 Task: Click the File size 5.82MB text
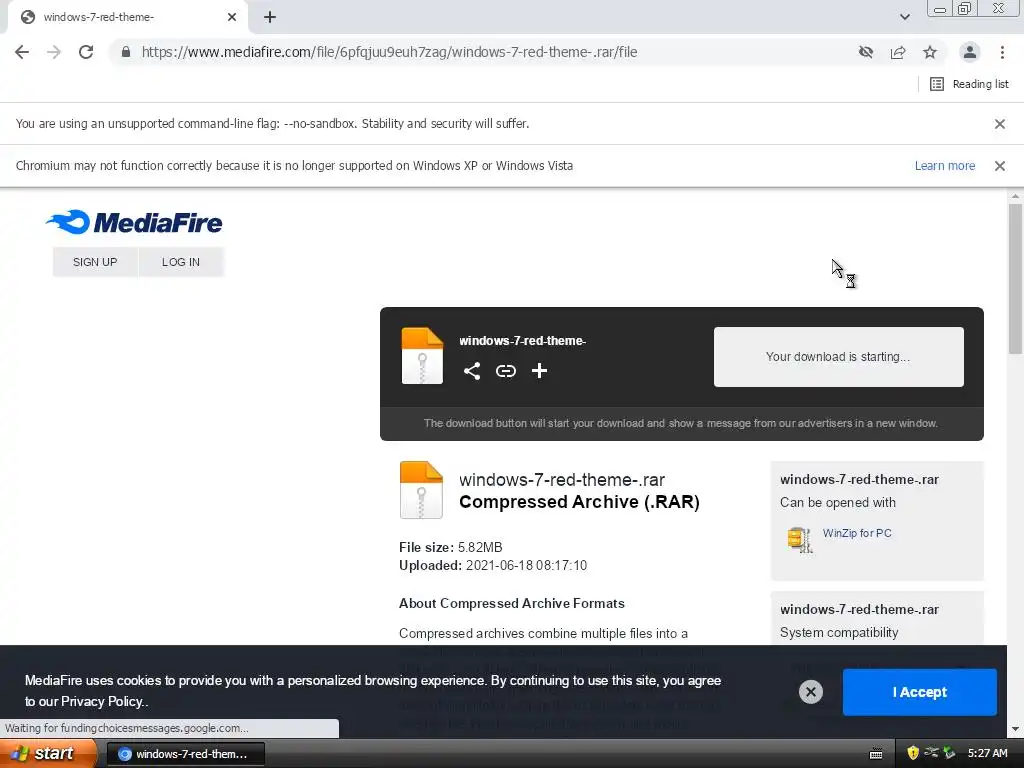point(451,547)
